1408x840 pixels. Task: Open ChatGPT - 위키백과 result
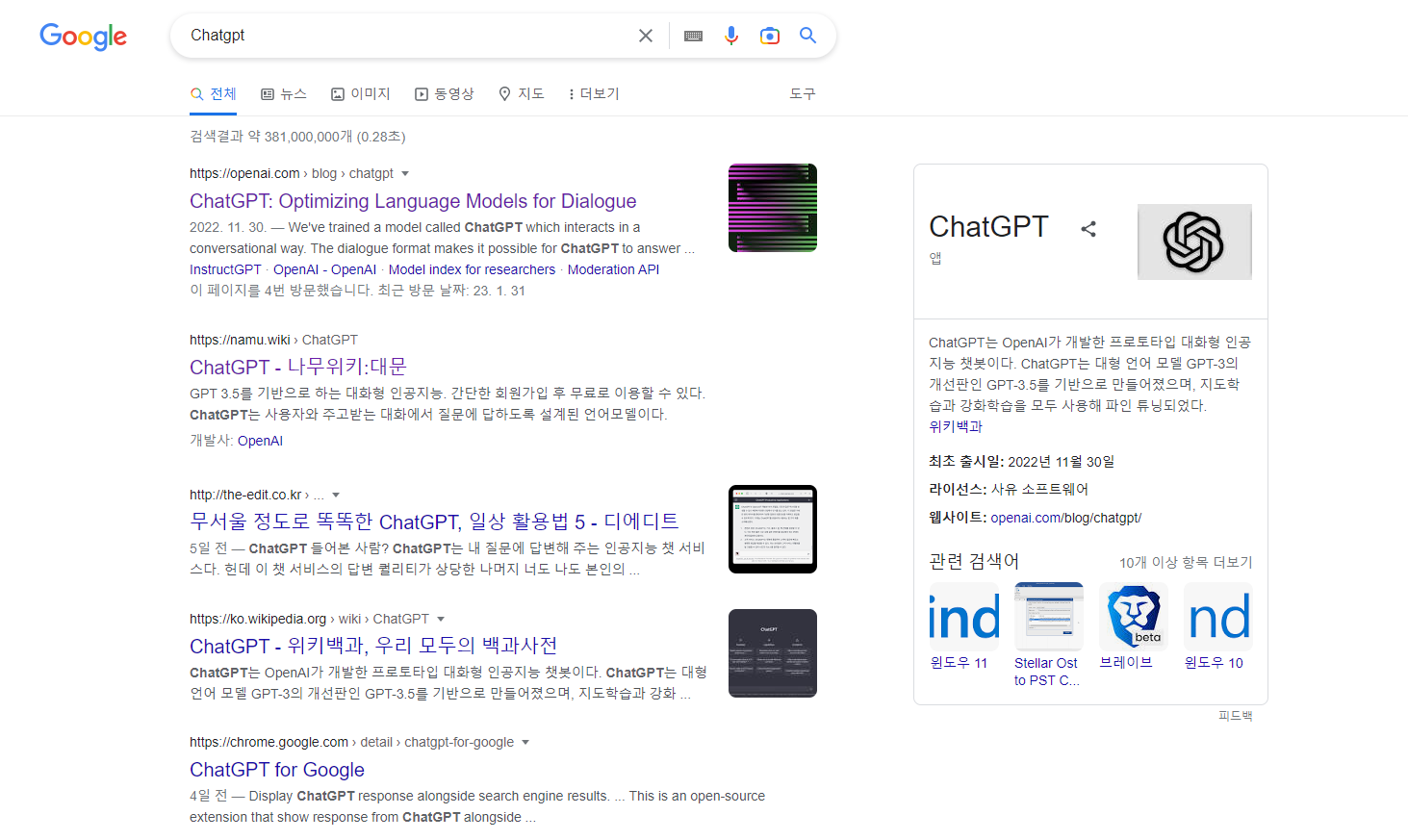click(x=373, y=646)
